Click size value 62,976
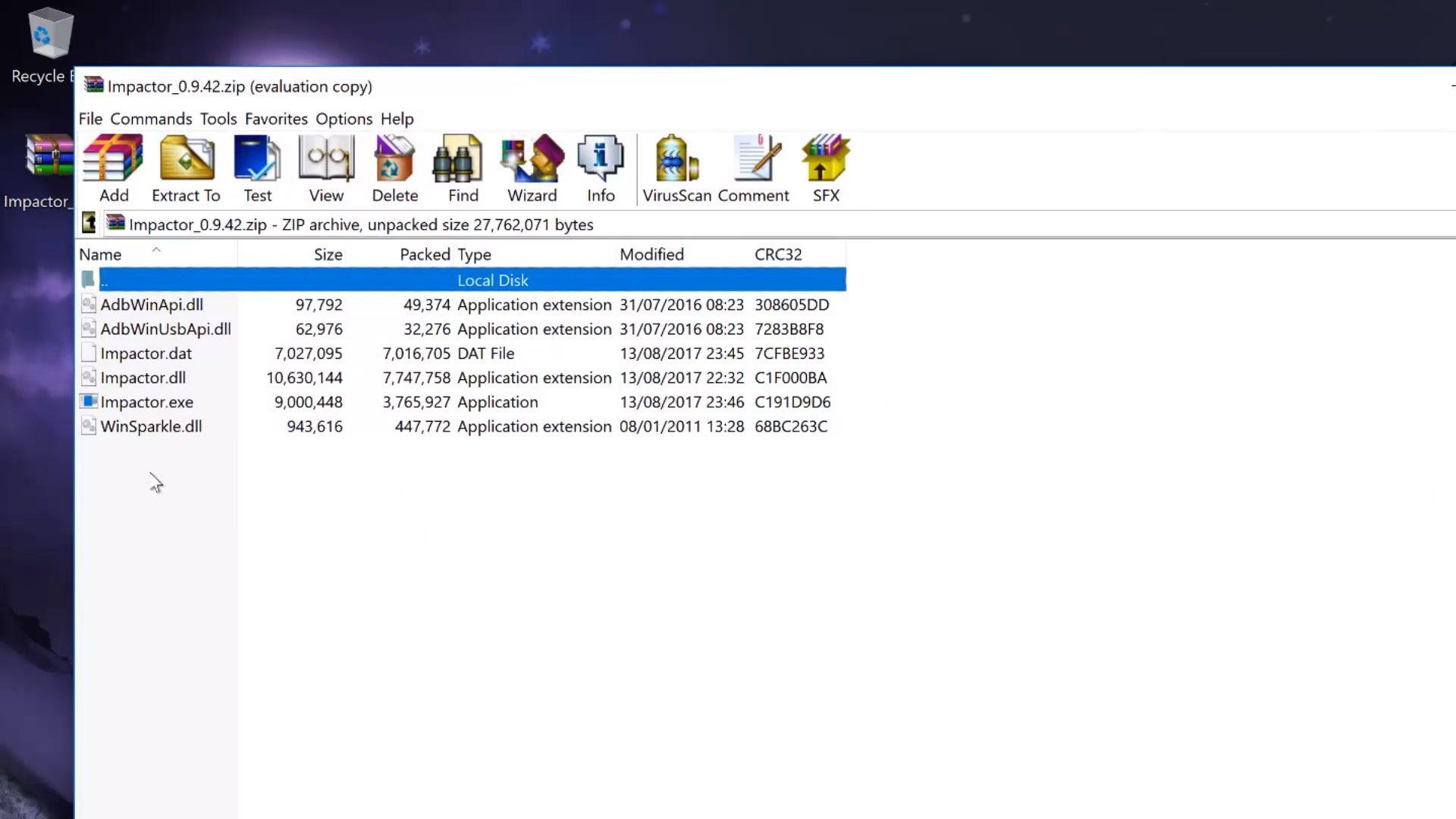Image resolution: width=1456 pixels, height=819 pixels. coord(319,329)
